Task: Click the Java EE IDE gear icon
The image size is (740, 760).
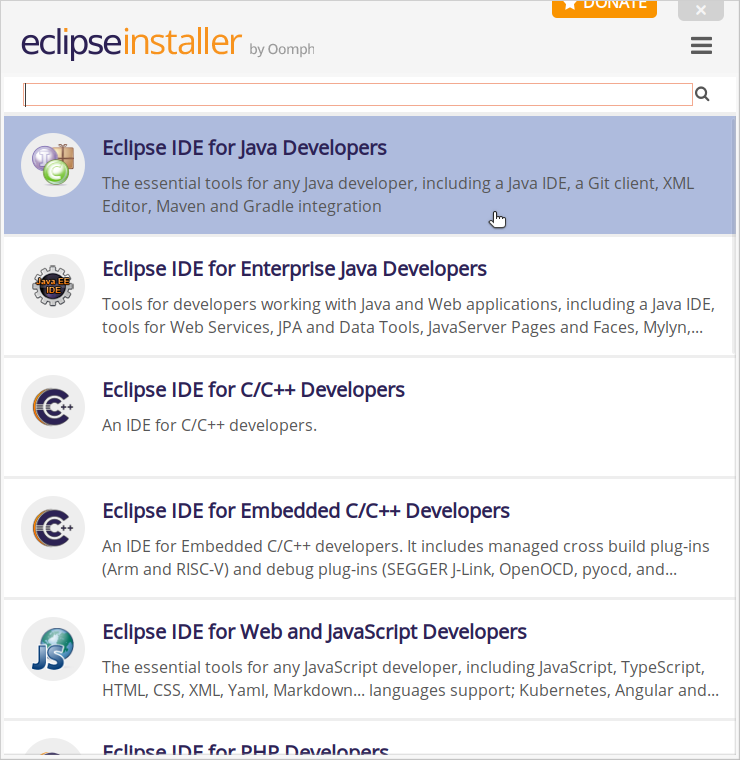Action: tap(52, 287)
